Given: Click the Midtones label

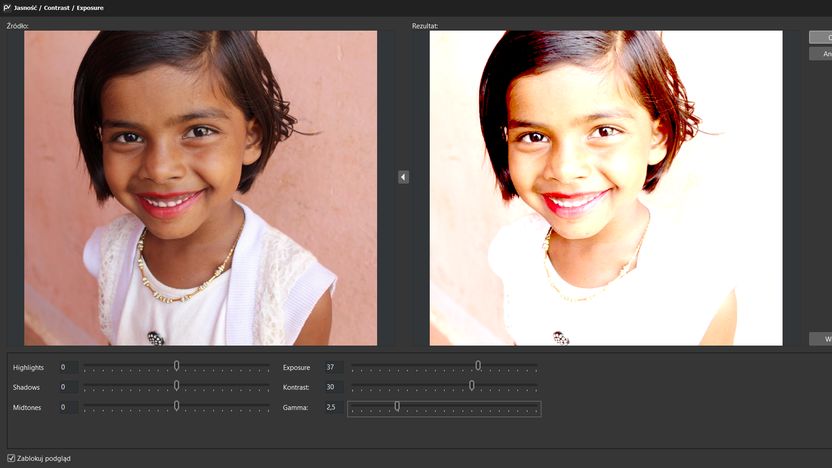Looking at the screenshot, I should [27, 408].
